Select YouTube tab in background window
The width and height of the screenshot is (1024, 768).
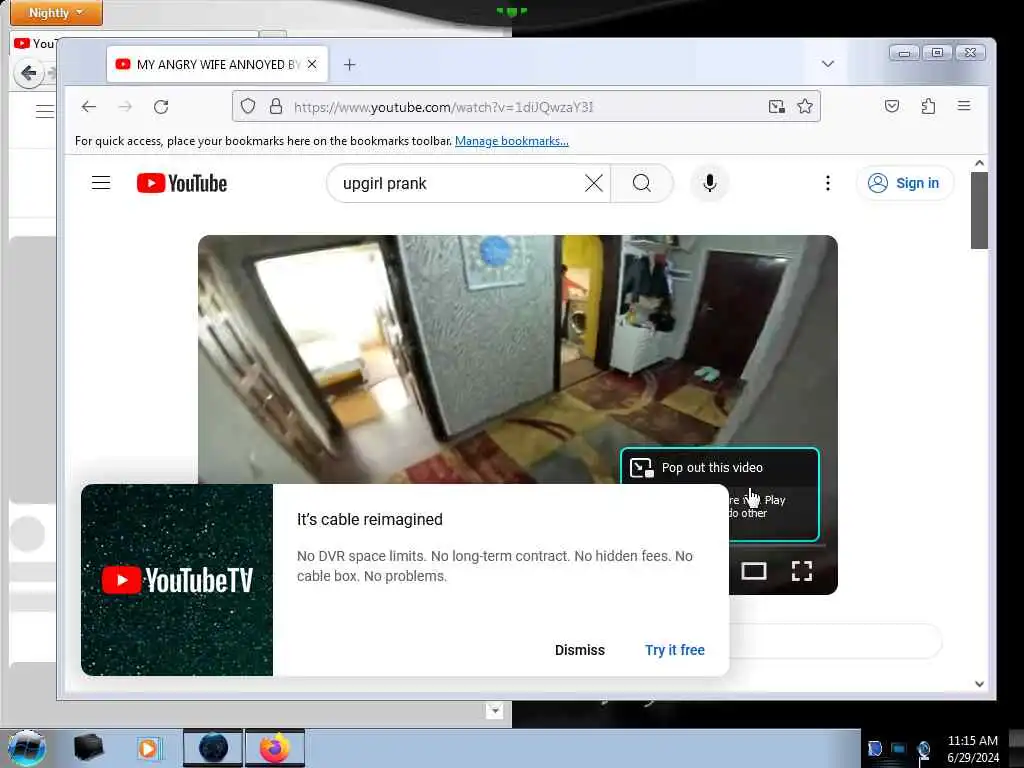pos(36,44)
